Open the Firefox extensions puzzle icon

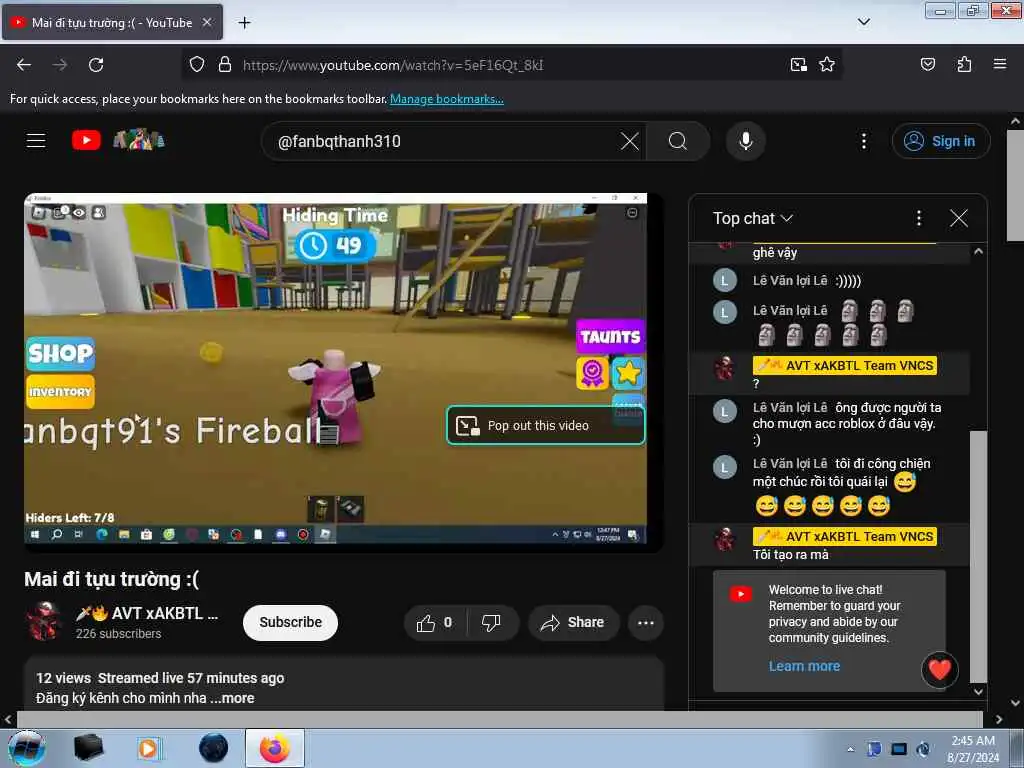point(964,65)
